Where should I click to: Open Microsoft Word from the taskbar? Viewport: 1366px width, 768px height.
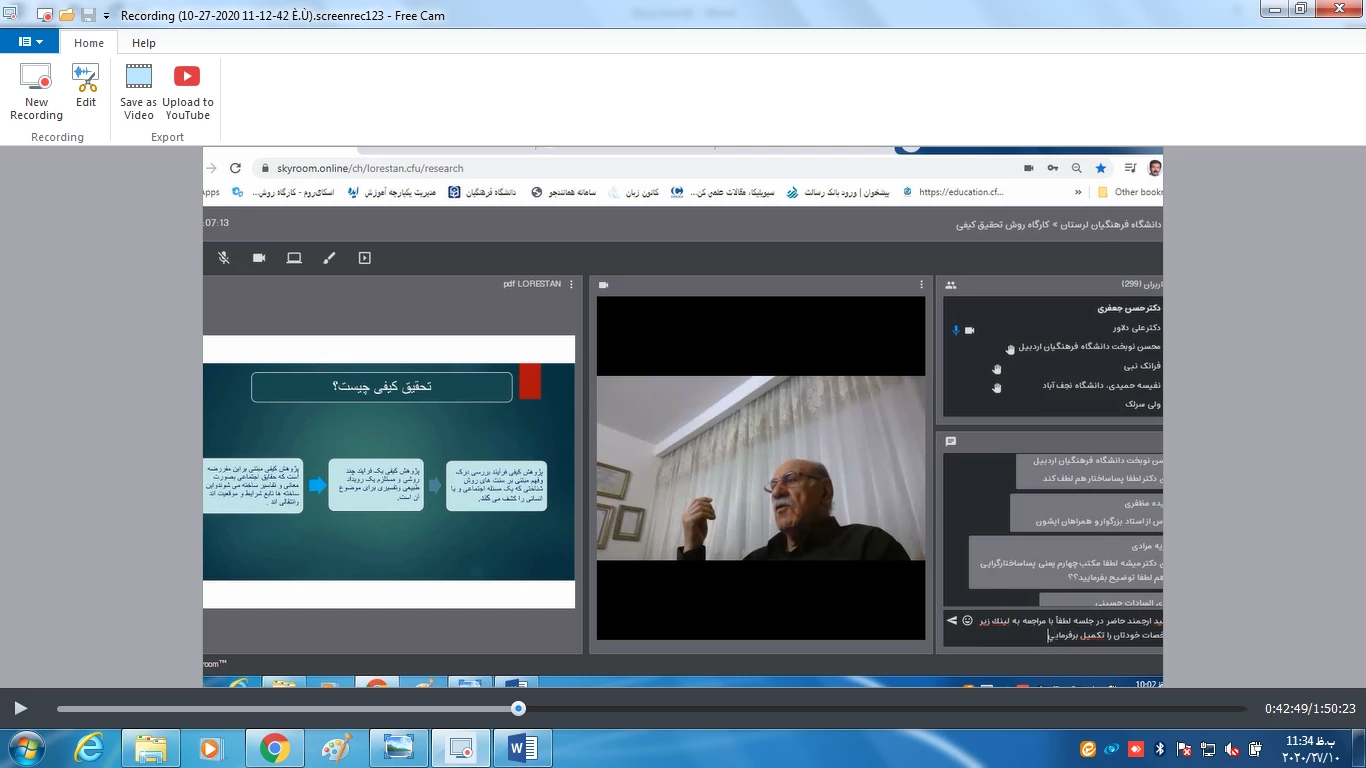[523, 748]
